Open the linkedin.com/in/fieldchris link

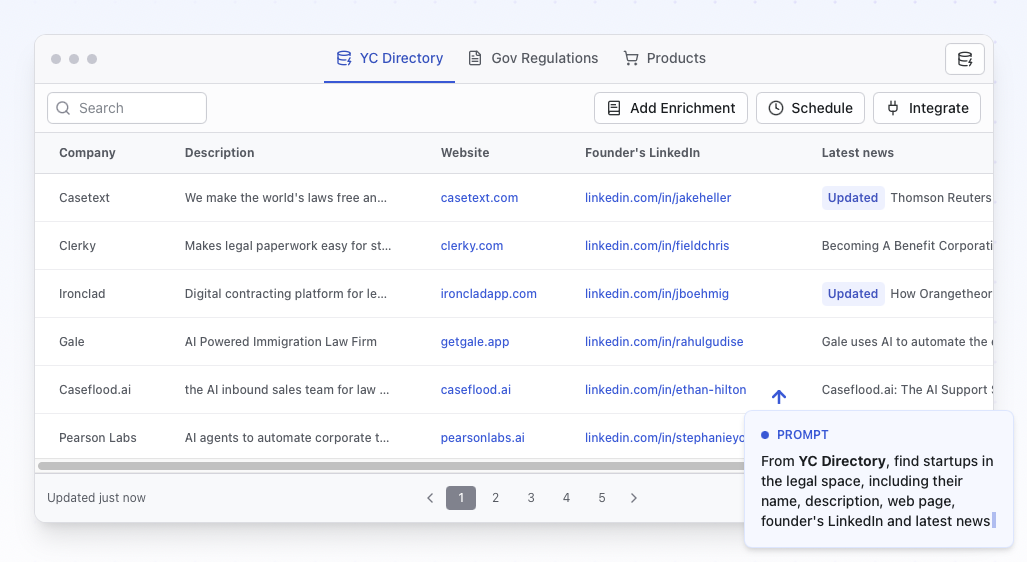[657, 246]
